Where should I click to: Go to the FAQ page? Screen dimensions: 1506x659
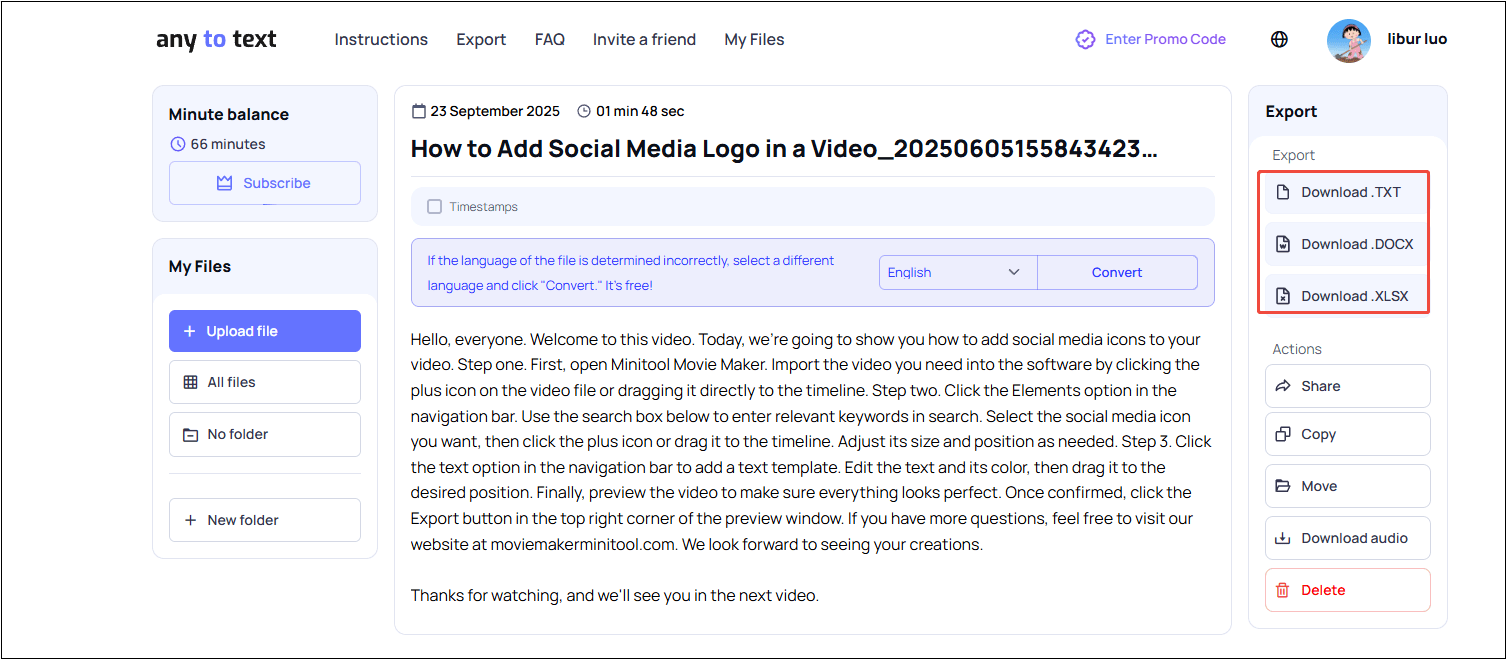(549, 40)
